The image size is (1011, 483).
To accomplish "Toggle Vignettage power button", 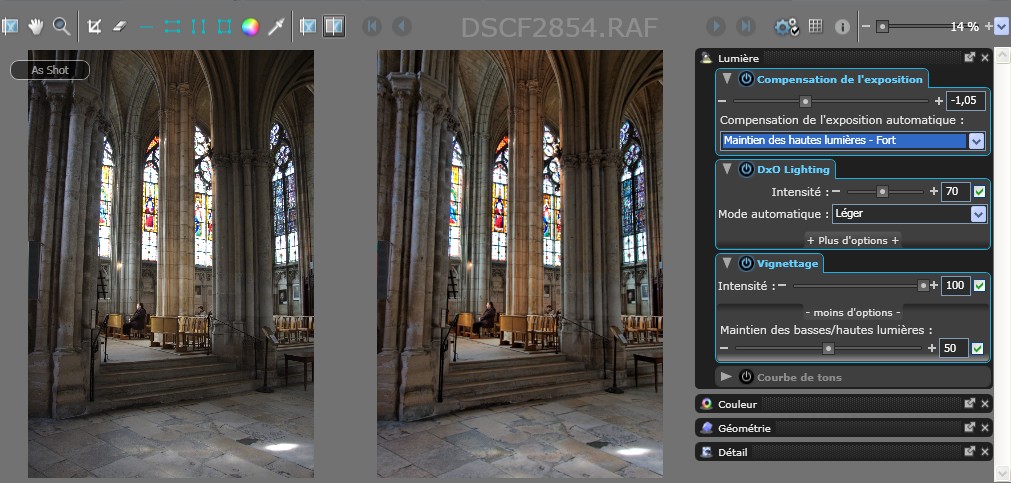I will pyautogui.click(x=746, y=263).
